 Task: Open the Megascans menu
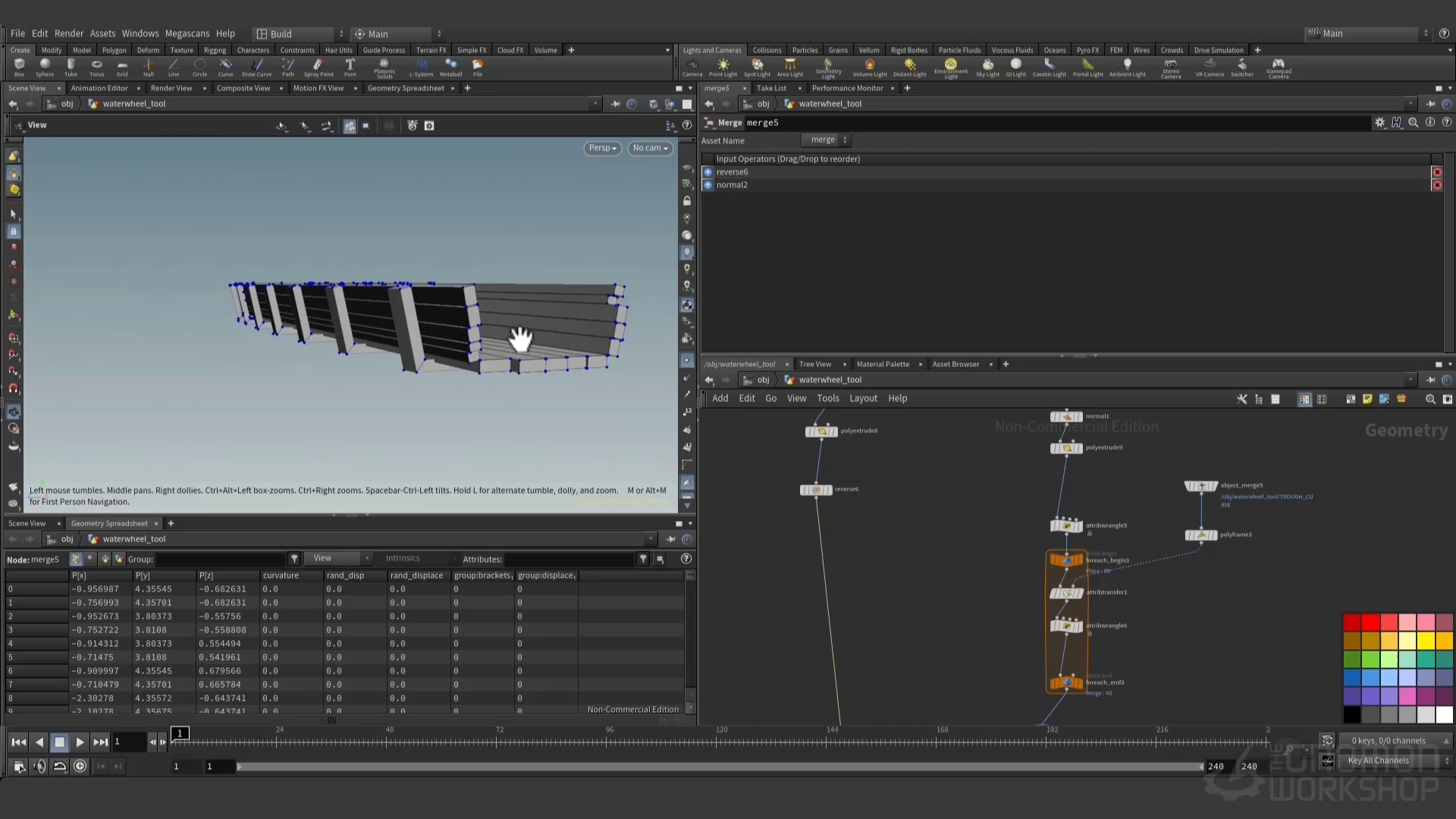coord(187,33)
